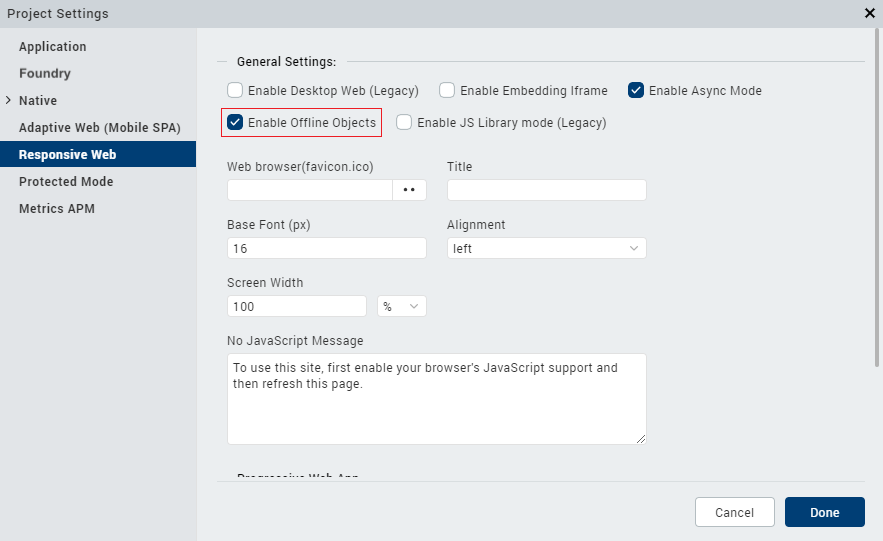
Task: Open the Screen Width unit dropdown
Action: click(402, 306)
